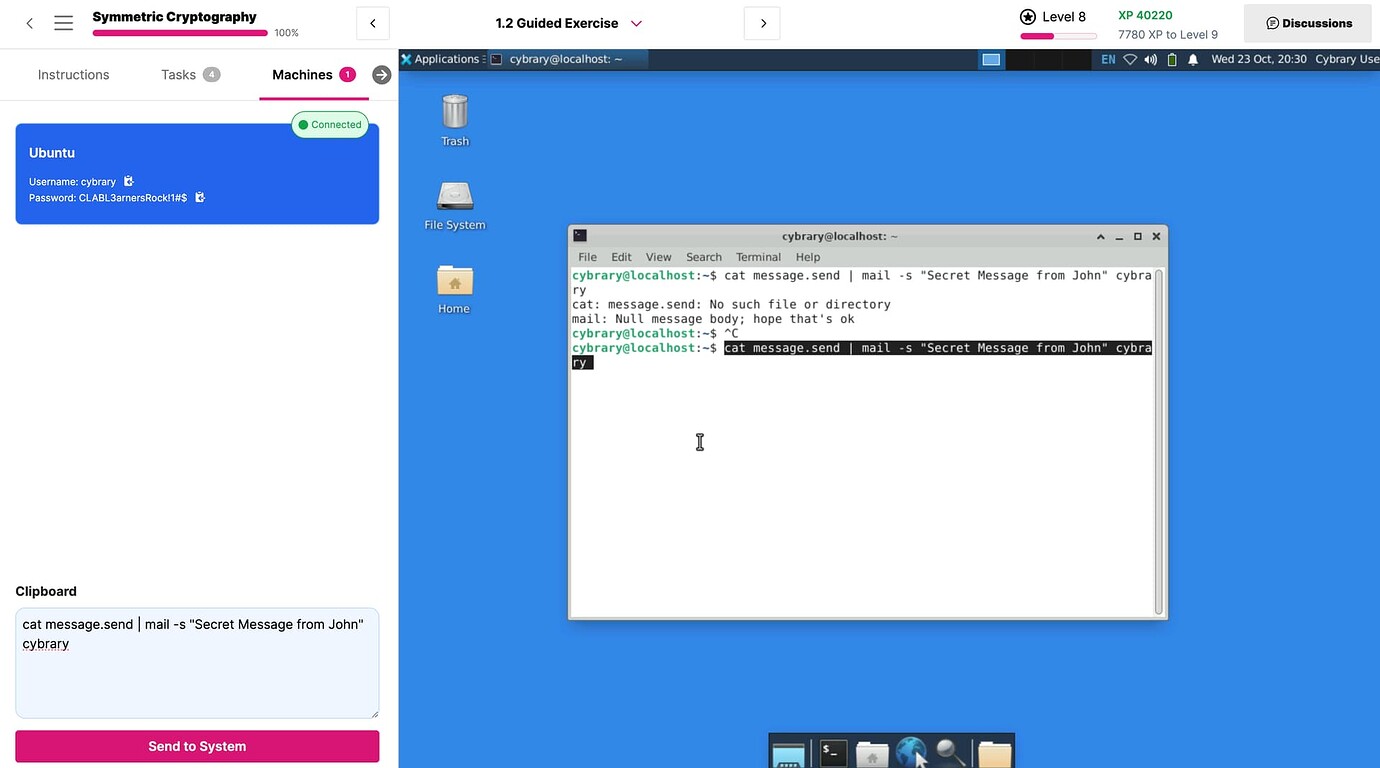Screen dimensions: 1380x768
Task: Open the hamburger navigation menu
Action: pos(63,23)
